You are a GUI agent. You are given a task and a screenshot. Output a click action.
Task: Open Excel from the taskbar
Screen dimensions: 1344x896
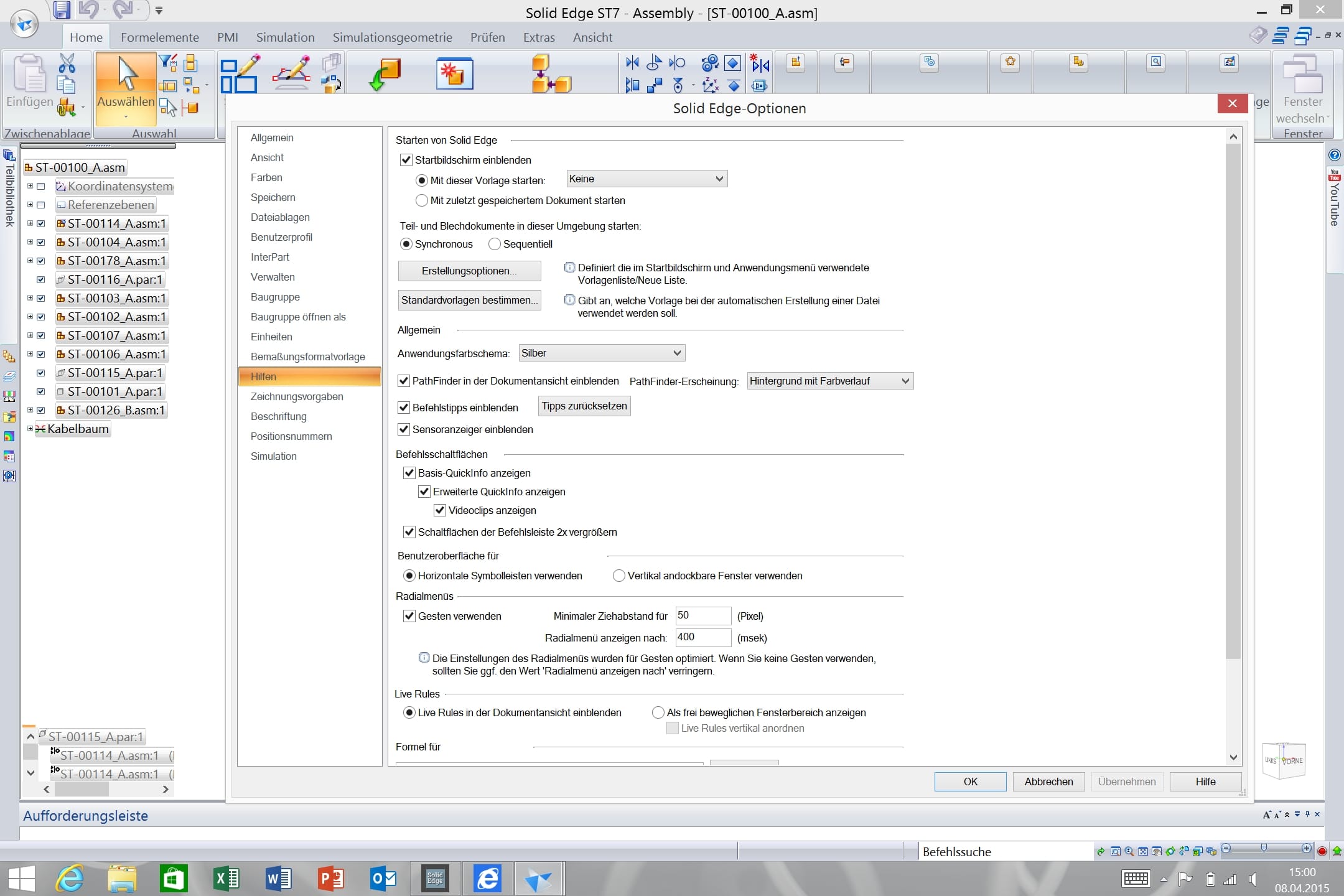226,879
